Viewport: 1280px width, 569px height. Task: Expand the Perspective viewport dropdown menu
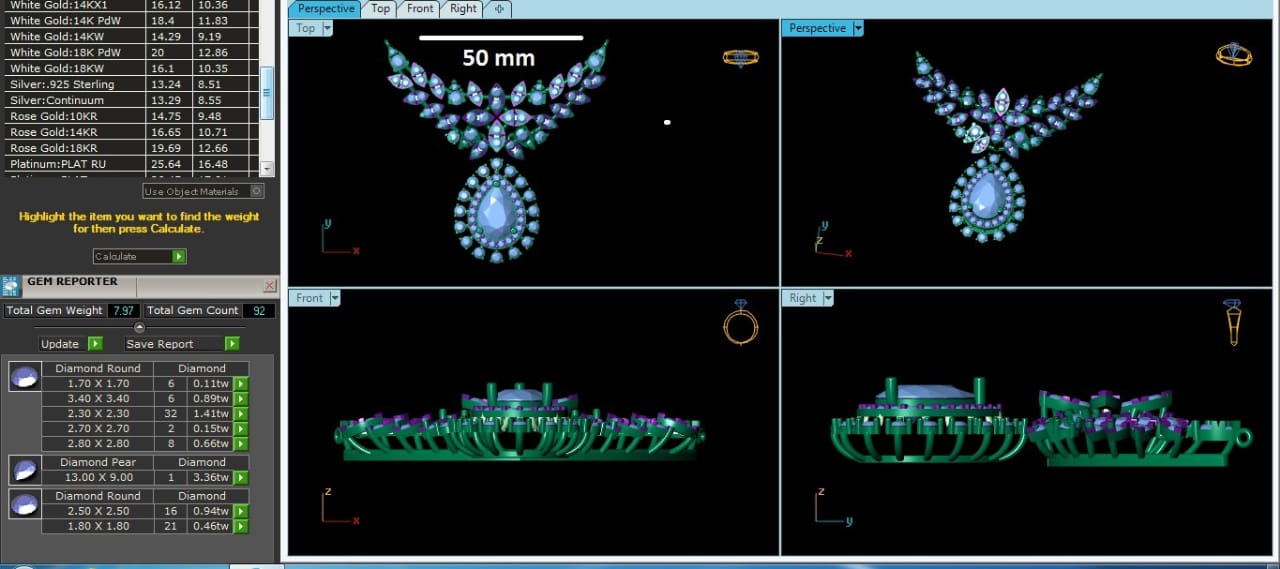coord(858,28)
